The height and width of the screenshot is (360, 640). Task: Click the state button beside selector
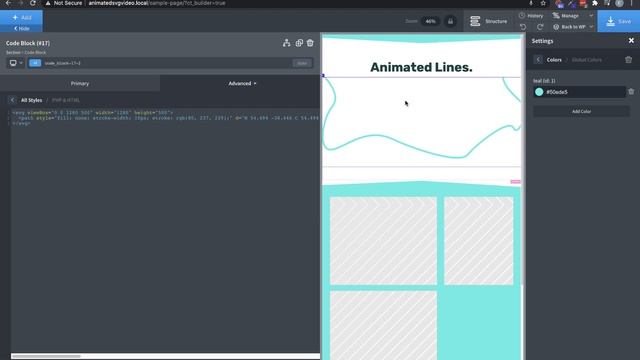(302, 63)
